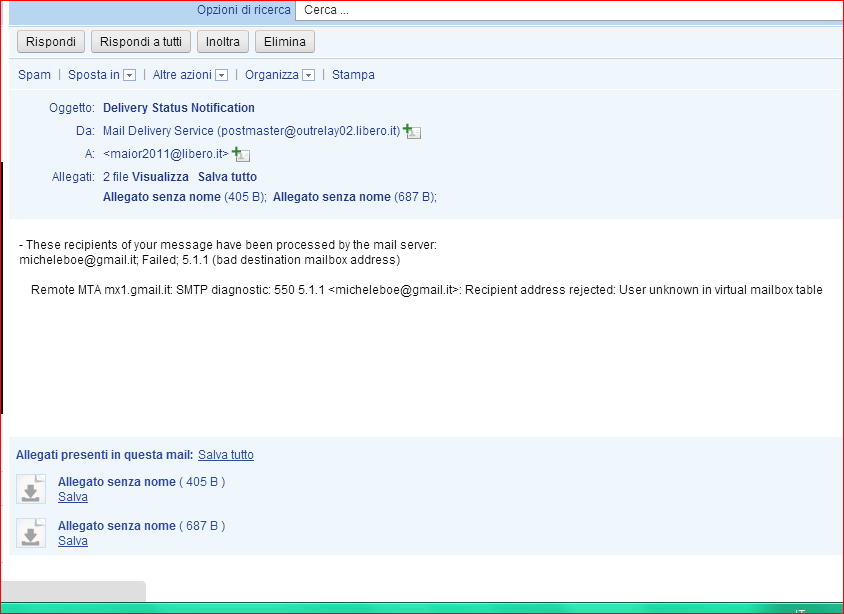The image size is (844, 614).
Task: Open 'Opzioni di ricerca' search options
Action: (243, 10)
